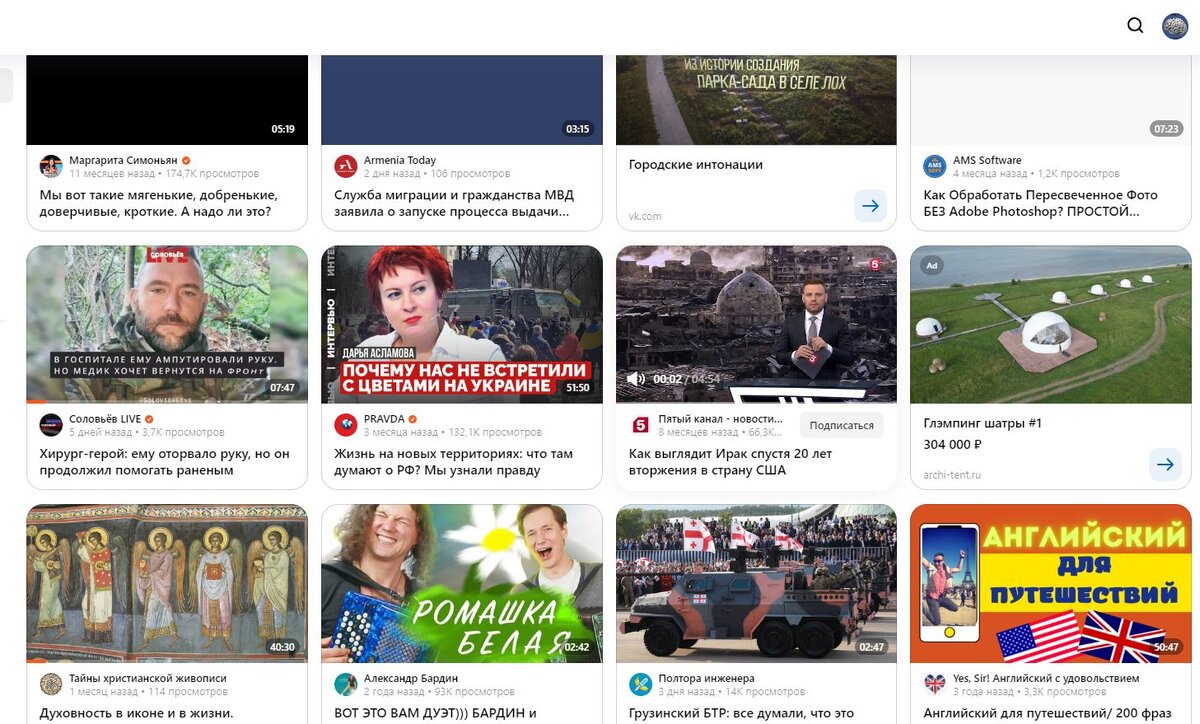Subscribe to Пятый канал with Подписаться

[841, 425]
